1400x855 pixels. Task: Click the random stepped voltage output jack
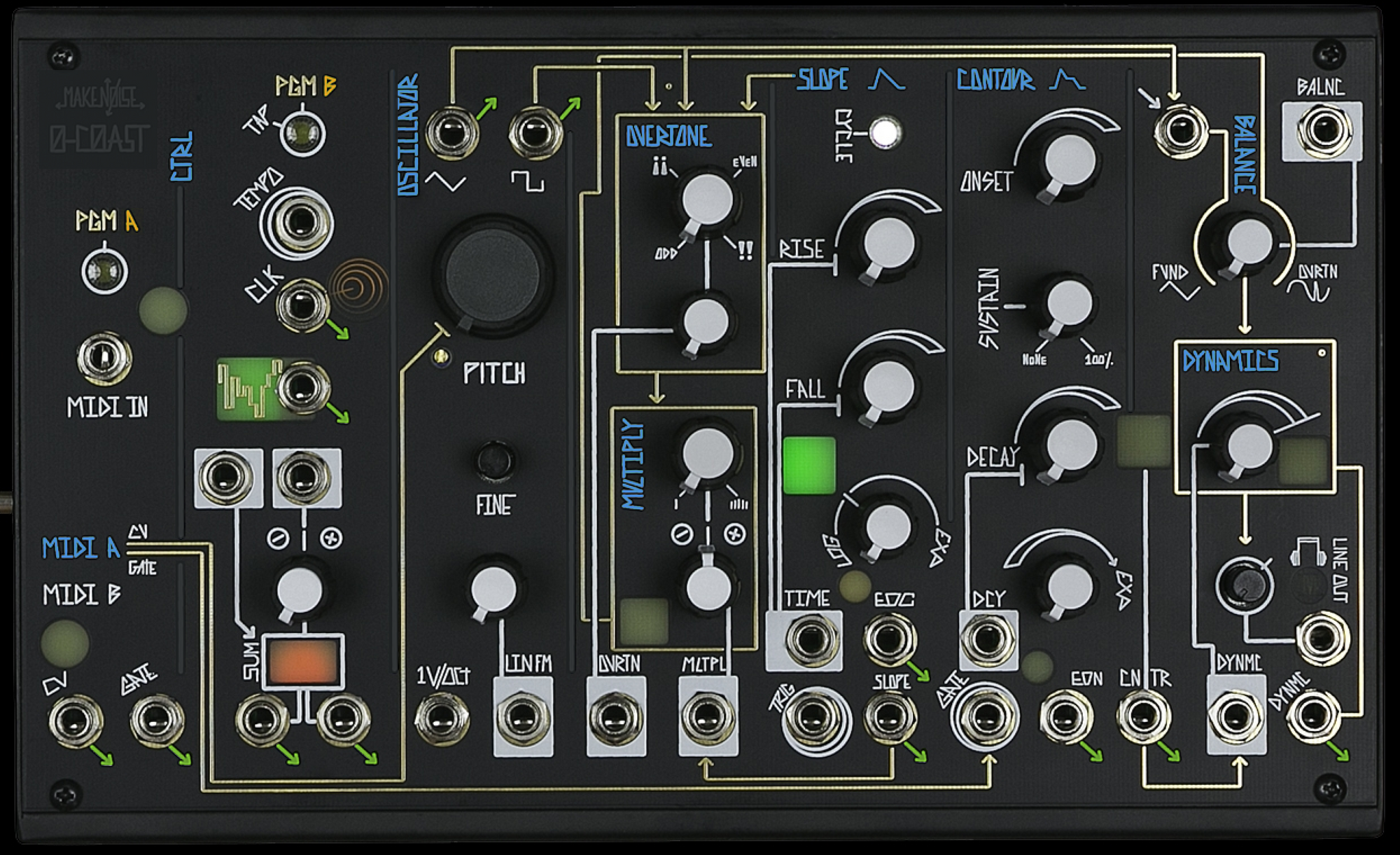[x=302, y=387]
